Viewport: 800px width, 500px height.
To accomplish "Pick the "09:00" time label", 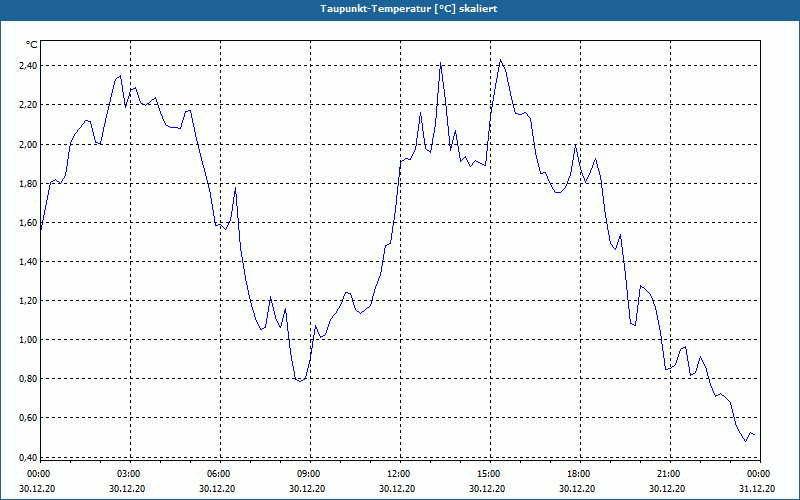I will click(x=308, y=474).
